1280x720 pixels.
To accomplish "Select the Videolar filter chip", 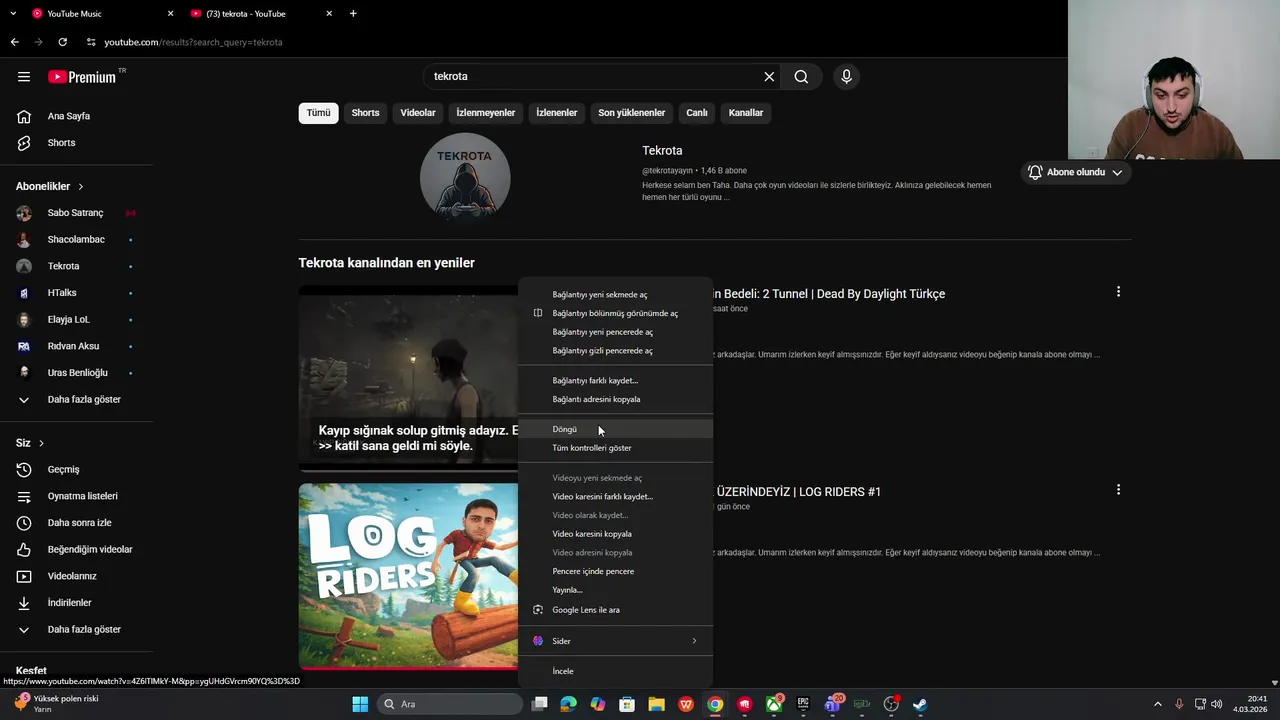I will pyautogui.click(x=418, y=113).
